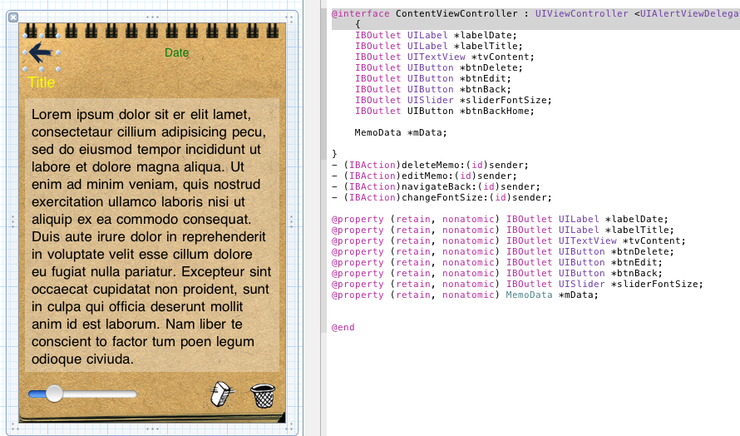Close the view with the X box

click(x=13, y=17)
